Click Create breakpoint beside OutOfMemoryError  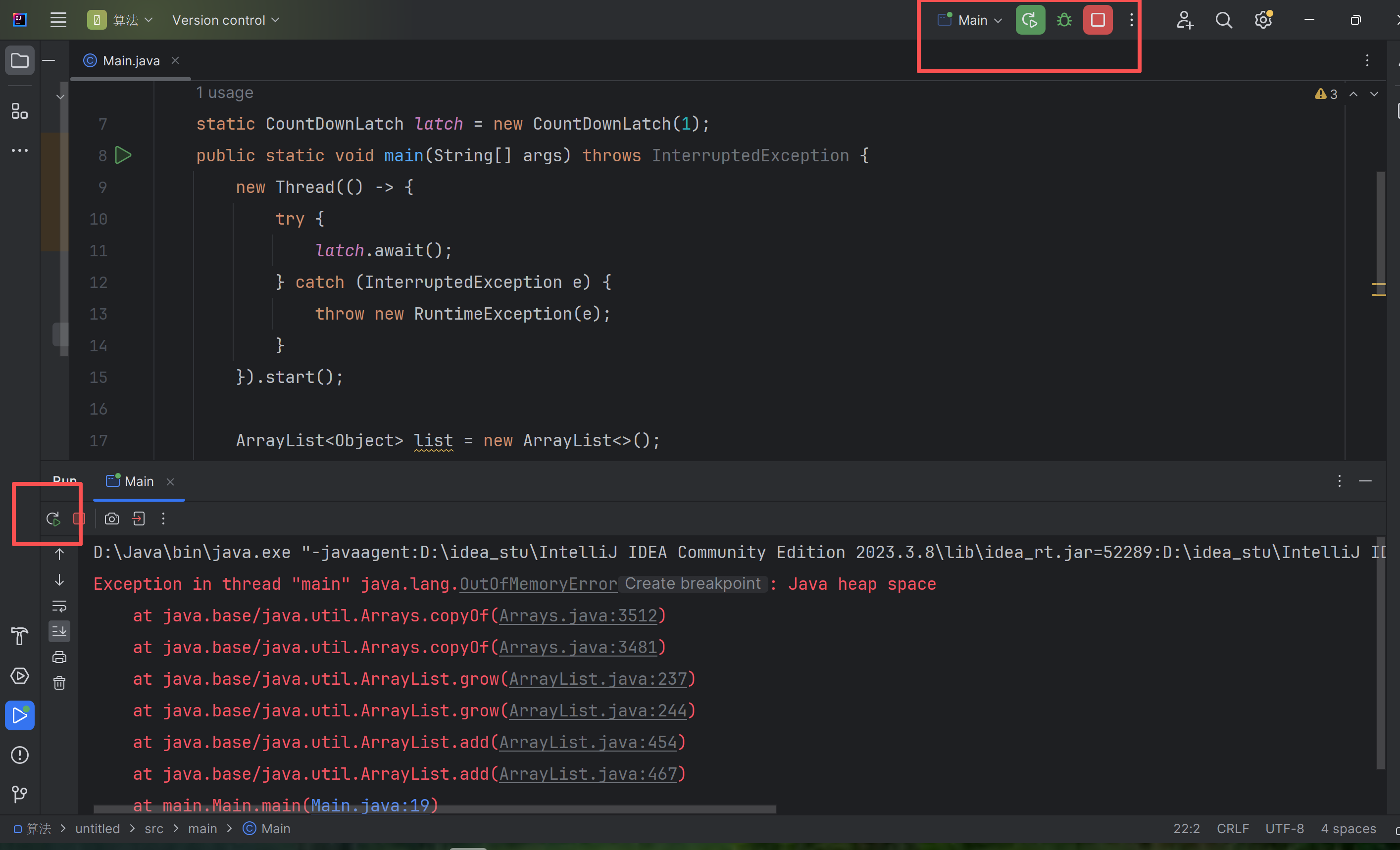click(692, 584)
